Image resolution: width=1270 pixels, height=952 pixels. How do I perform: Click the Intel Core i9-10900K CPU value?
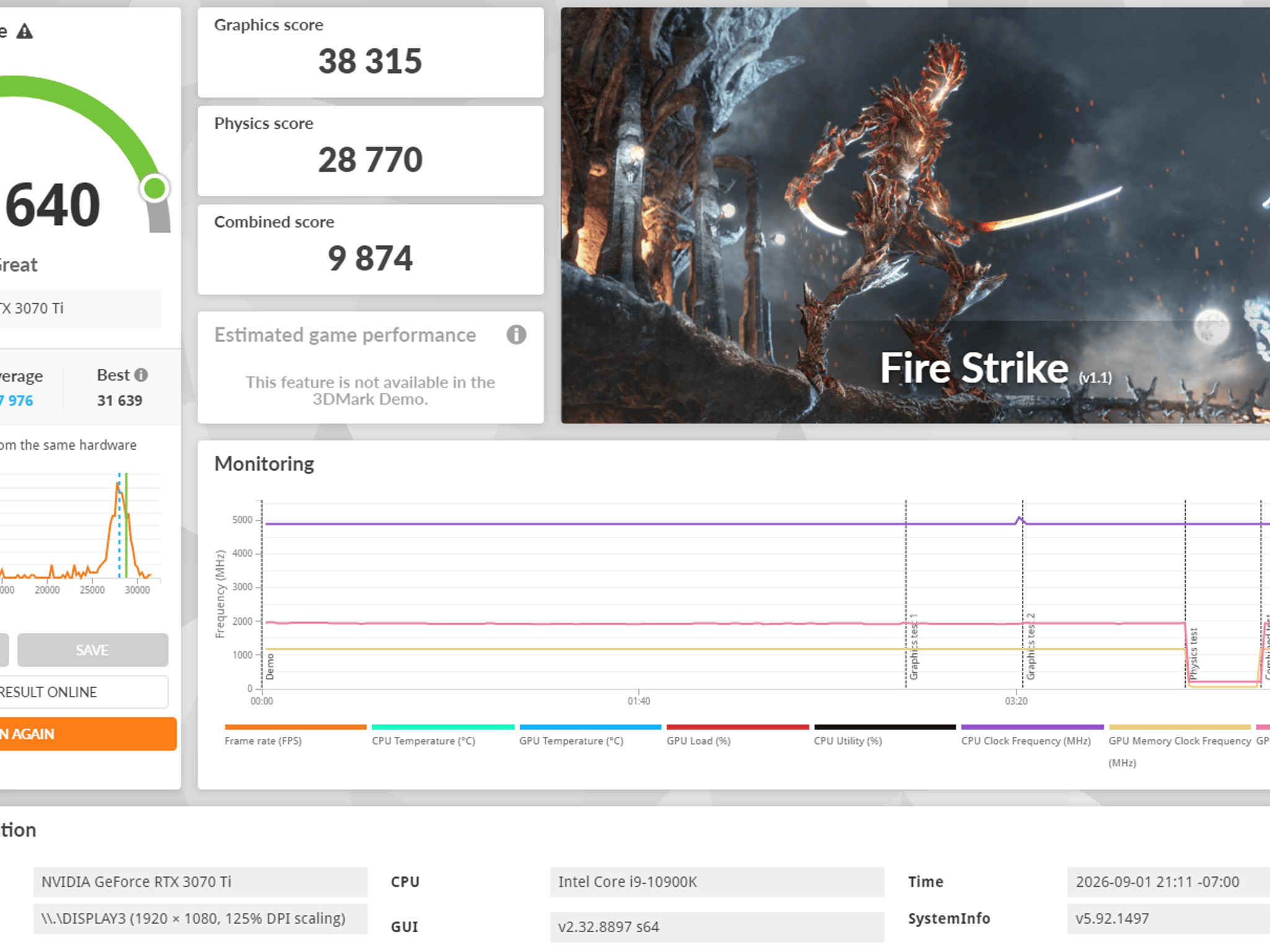[x=717, y=881]
